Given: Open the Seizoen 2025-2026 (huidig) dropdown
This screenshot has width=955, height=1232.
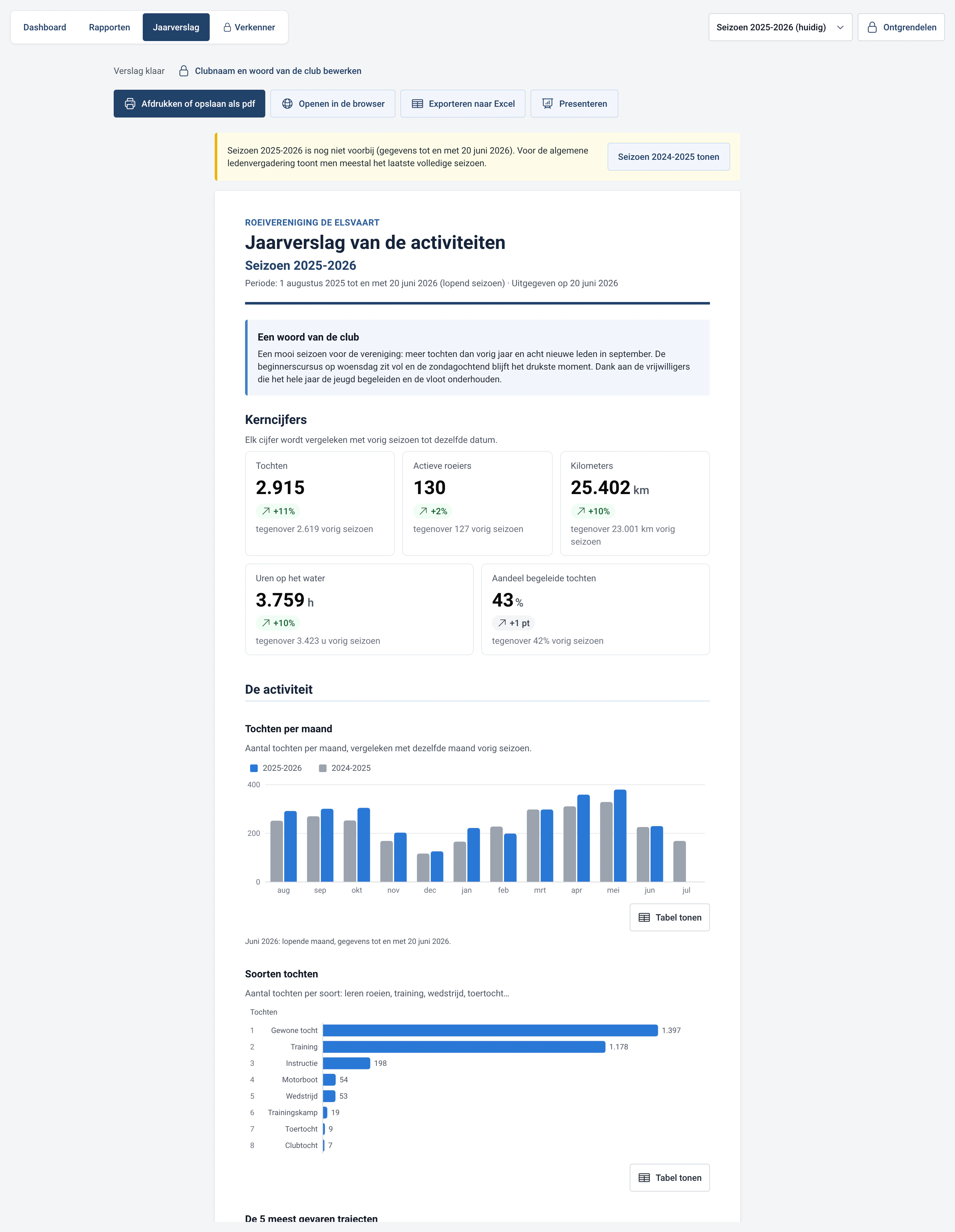Looking at the screenshot, I should click(x=780, y=27).
